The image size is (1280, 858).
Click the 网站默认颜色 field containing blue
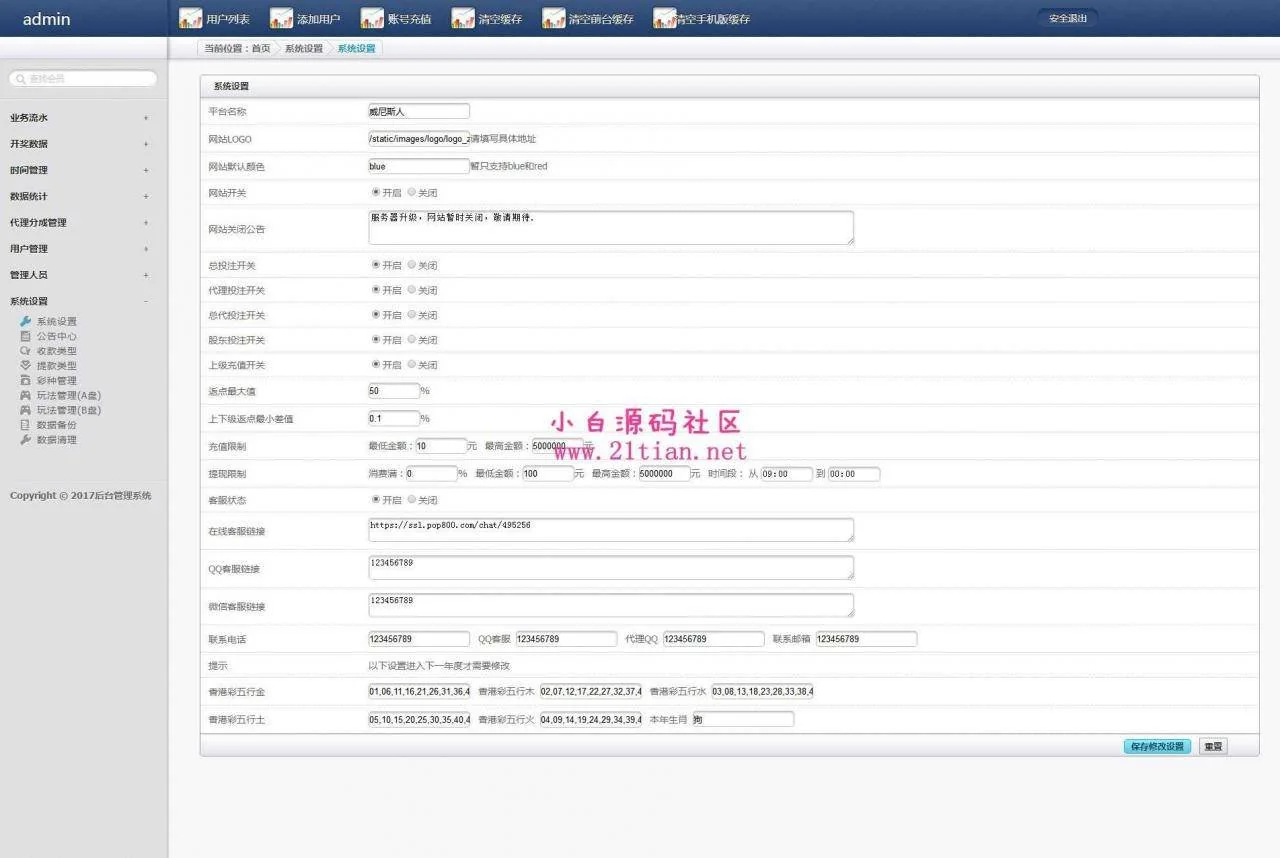[x=418, y=166]
